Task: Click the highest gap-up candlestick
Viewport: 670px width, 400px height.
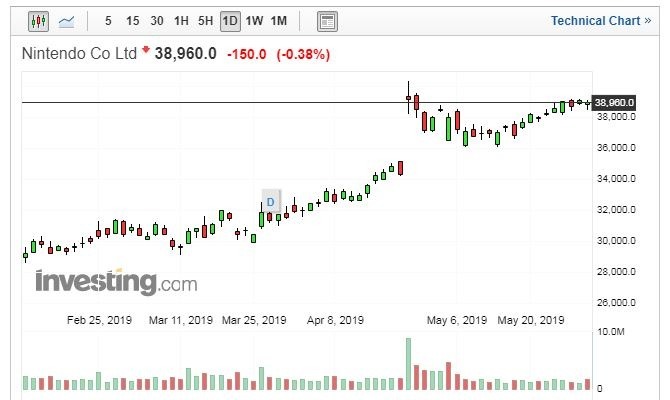Action: click(x=408, y=98)
